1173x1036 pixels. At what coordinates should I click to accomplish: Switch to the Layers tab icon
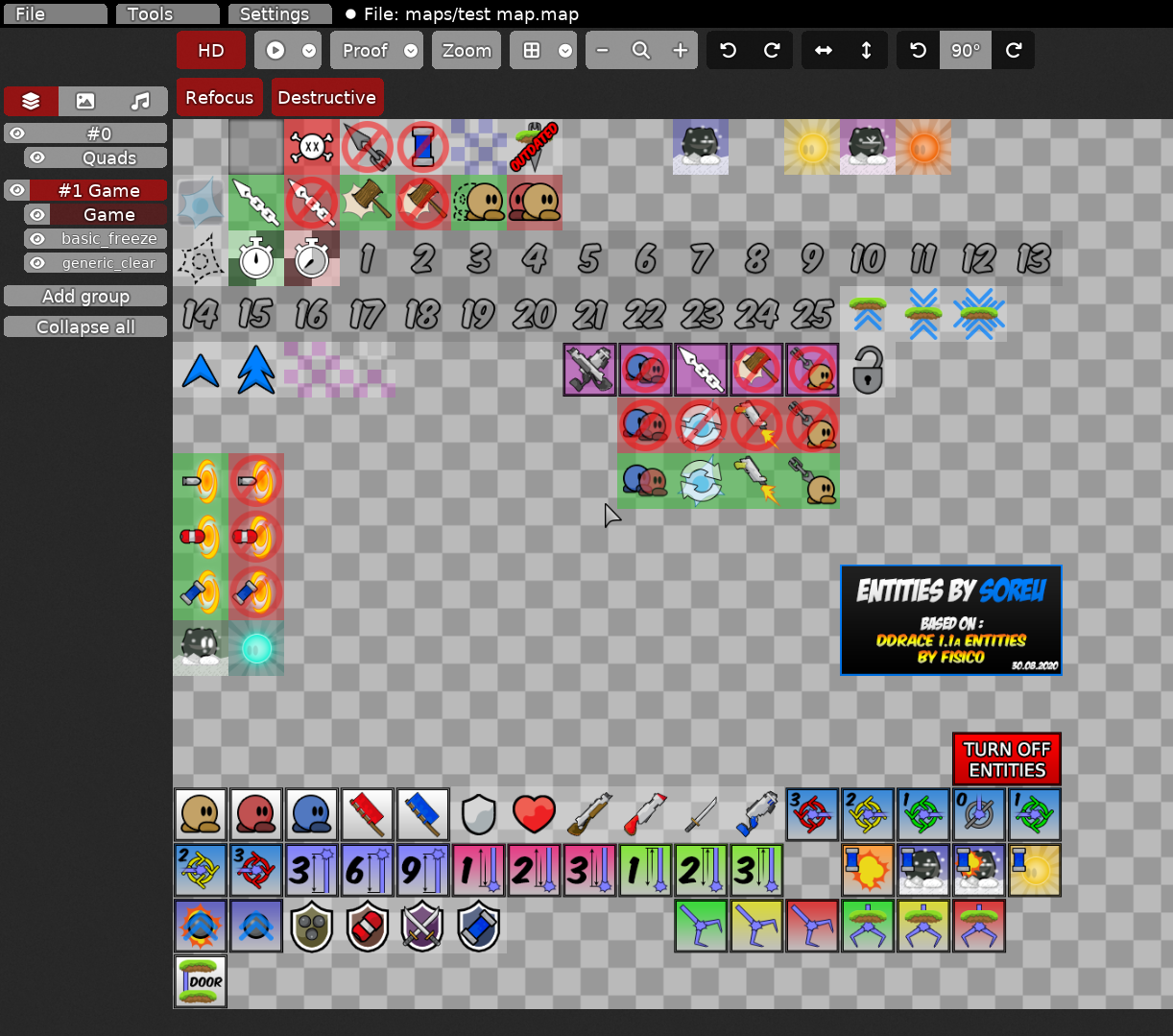[31, 101]
